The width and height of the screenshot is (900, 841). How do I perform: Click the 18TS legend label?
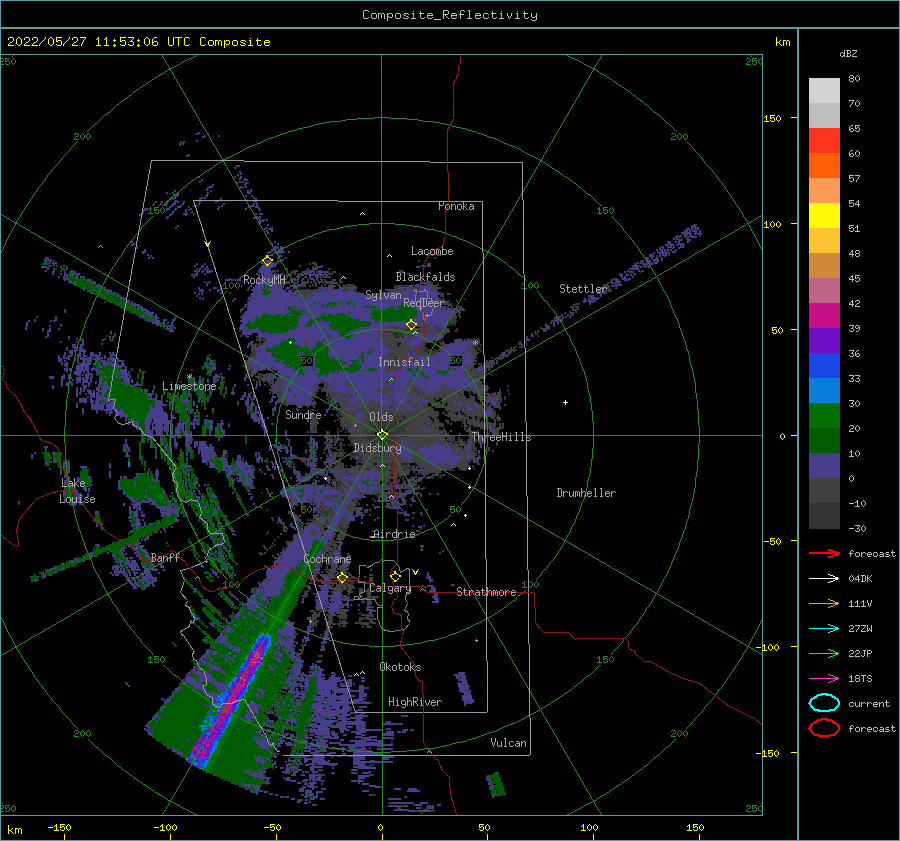pos(860,679)
